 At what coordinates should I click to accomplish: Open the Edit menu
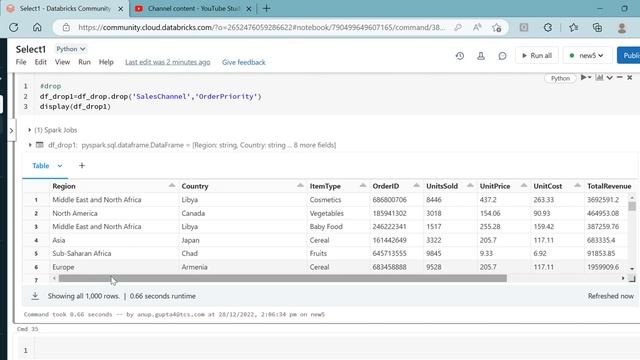click(40, 62)
